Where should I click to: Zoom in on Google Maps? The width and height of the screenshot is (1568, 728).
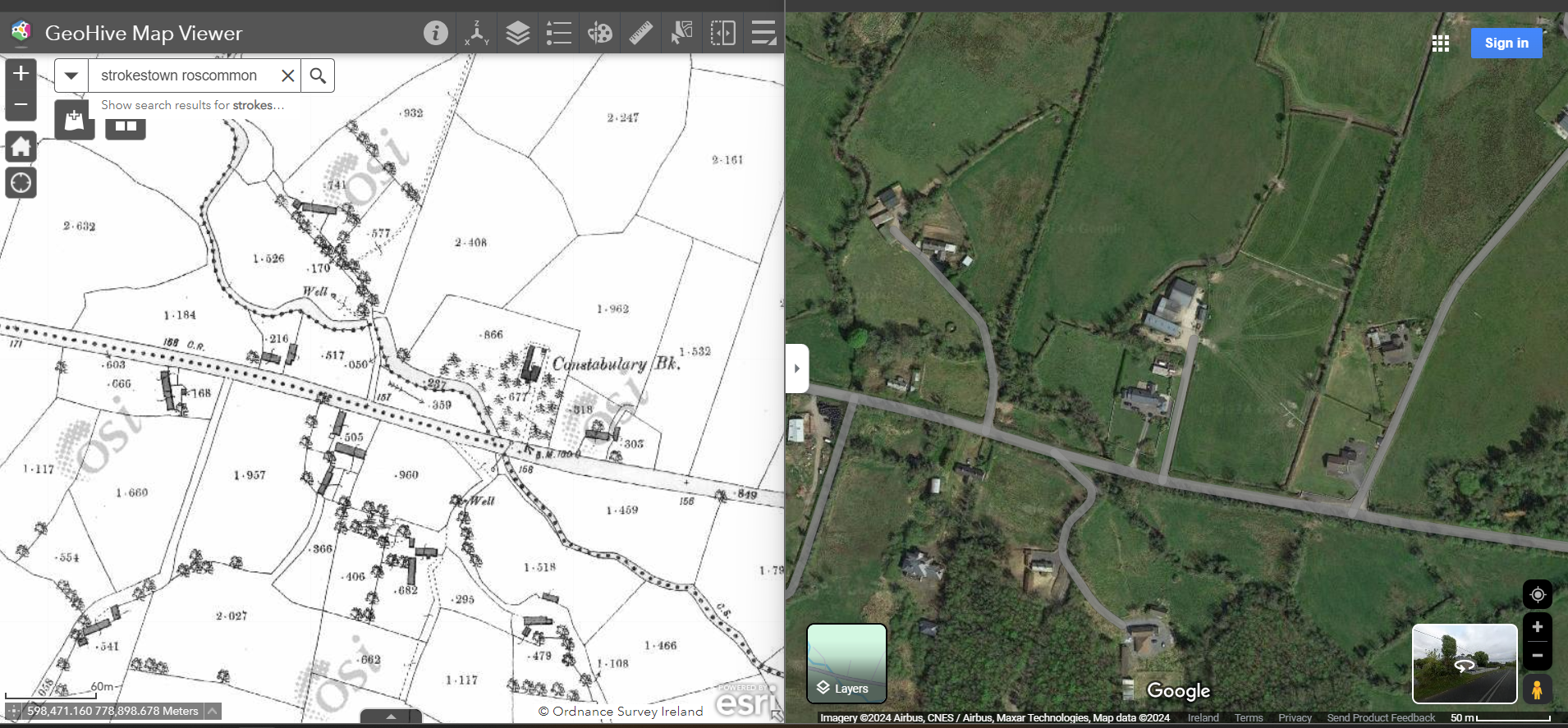tap(1538, 627)
